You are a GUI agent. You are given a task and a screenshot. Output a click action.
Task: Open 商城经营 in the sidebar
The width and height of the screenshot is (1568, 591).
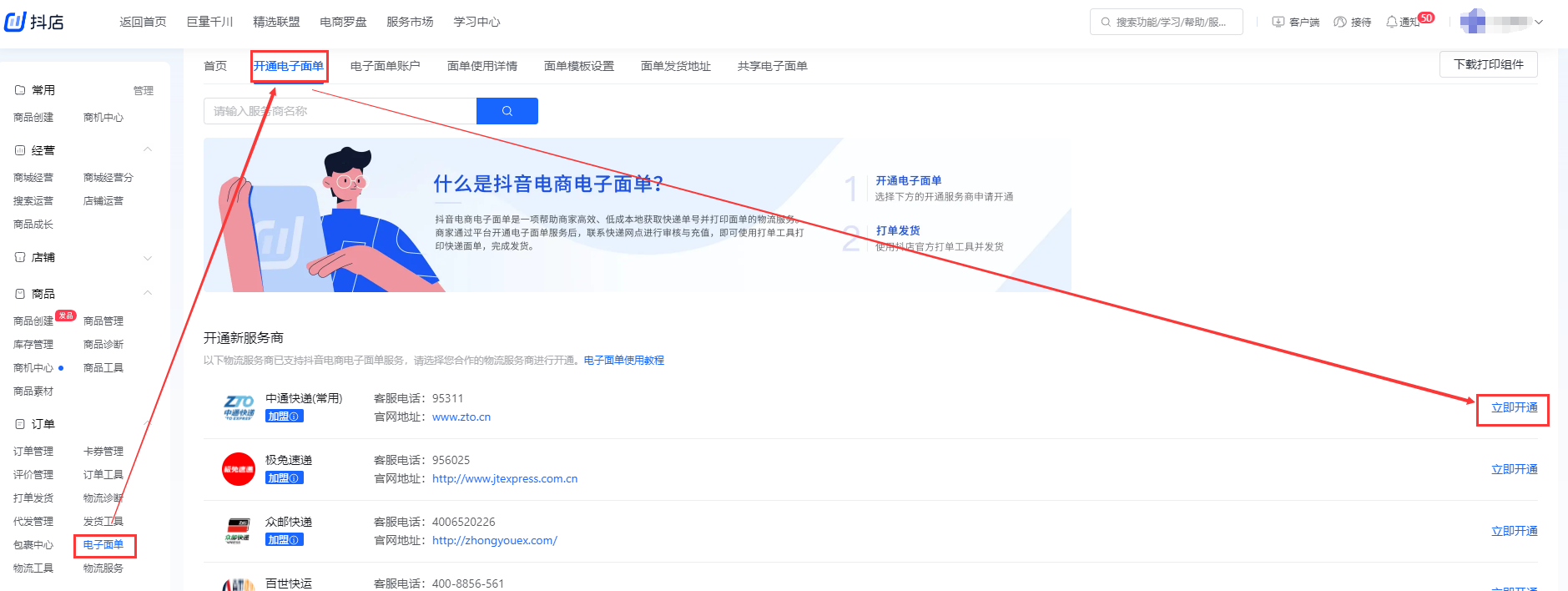pos(33,177)
